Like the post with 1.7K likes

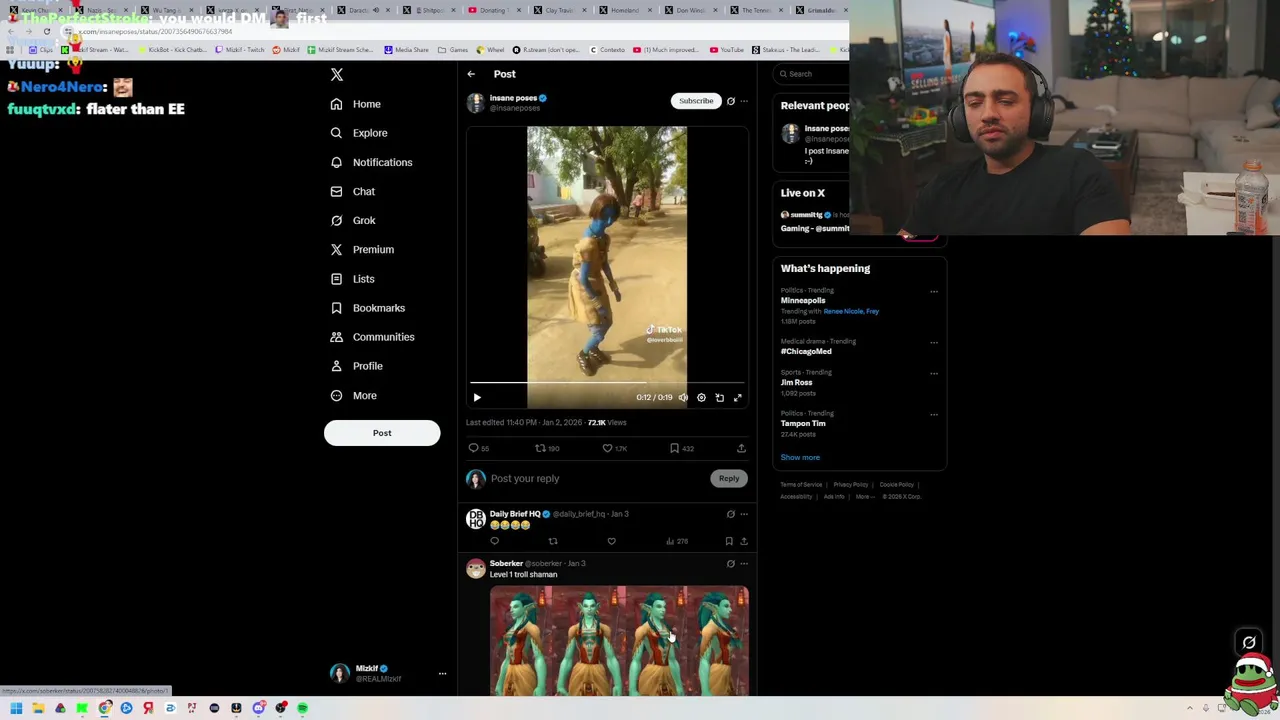pyautogui.click(x=614, y=449)
